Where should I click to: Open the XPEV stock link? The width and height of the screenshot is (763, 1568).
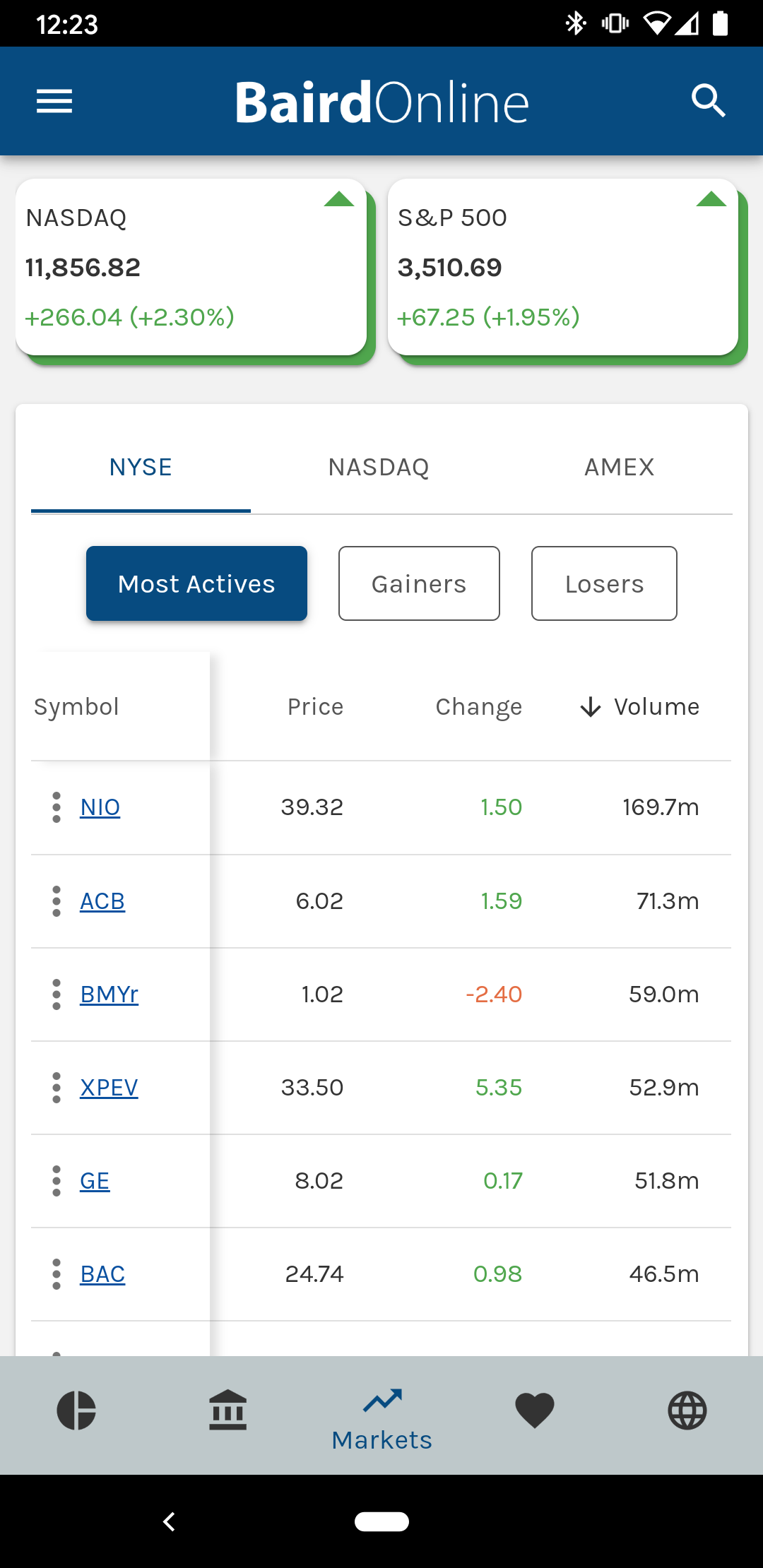[x=110, y=1088]
